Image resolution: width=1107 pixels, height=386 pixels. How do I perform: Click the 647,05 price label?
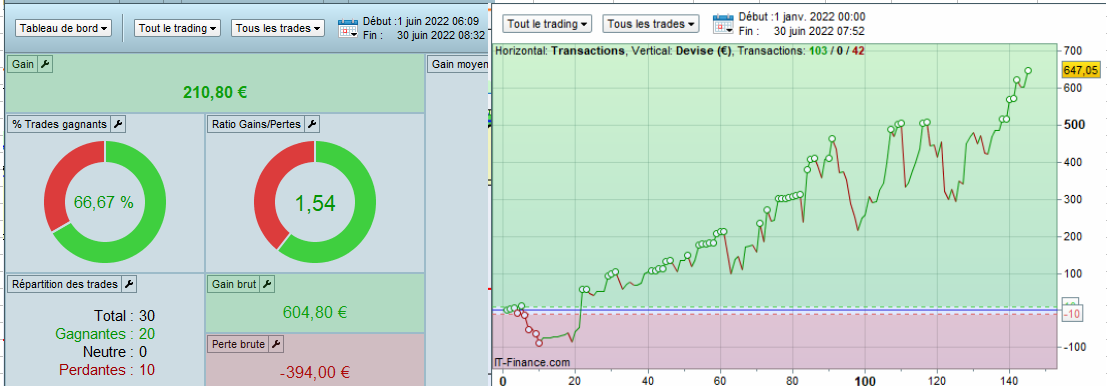[x=1080, y=70]
